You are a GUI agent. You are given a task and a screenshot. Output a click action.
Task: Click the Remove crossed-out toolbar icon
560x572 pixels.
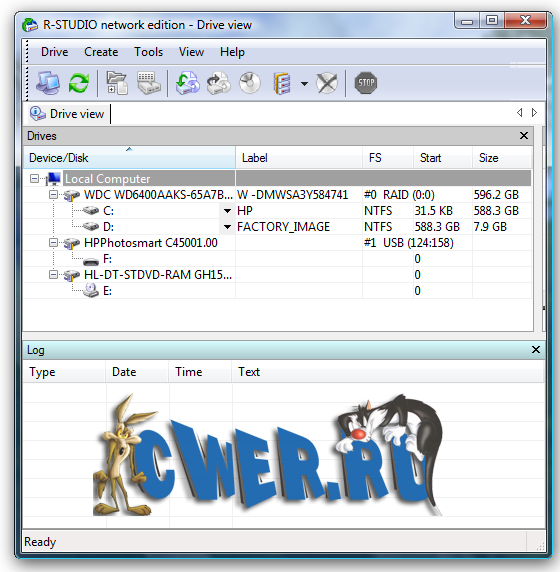327,83
